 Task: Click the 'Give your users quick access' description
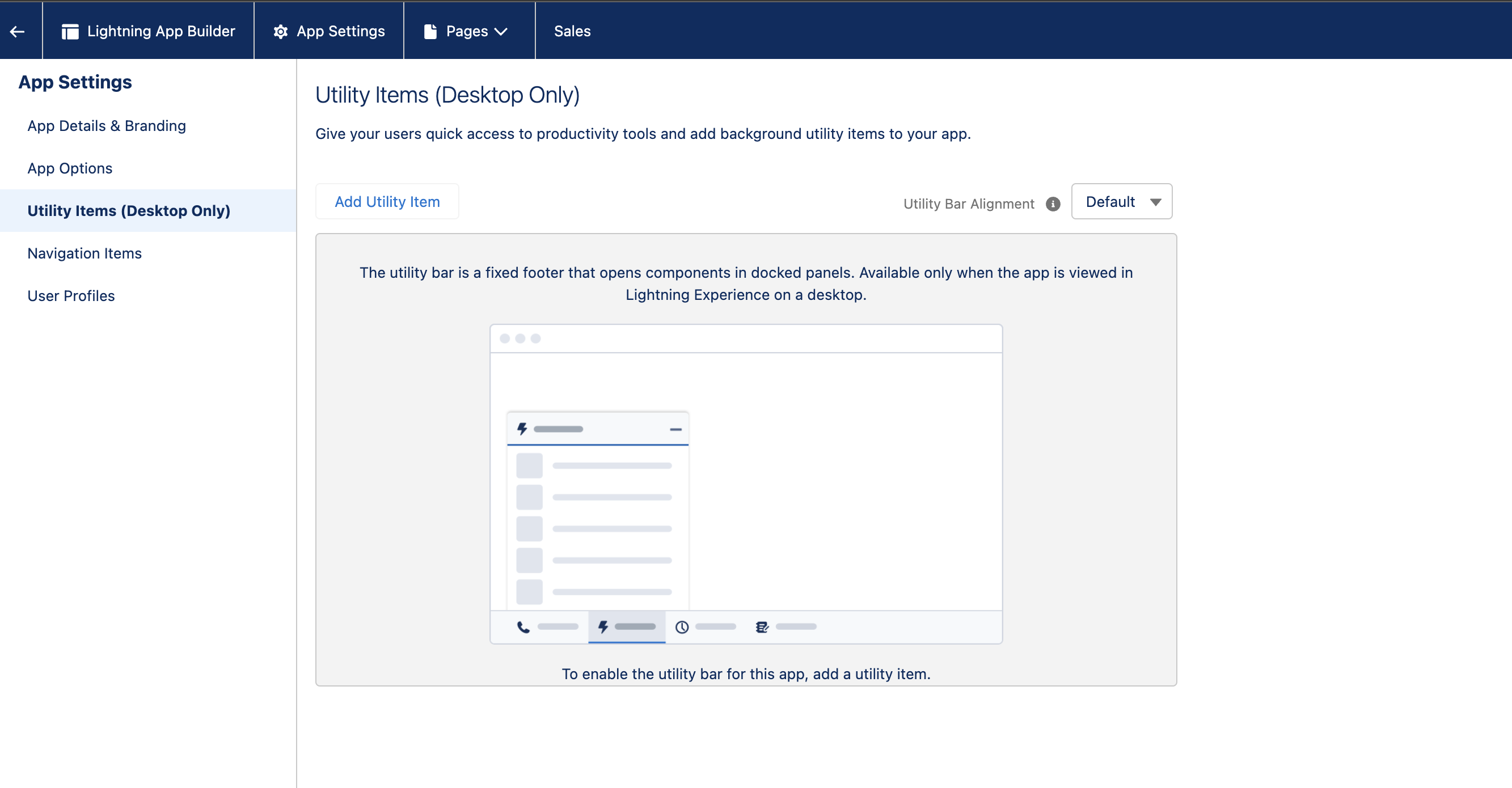click(x=643, y=134)
